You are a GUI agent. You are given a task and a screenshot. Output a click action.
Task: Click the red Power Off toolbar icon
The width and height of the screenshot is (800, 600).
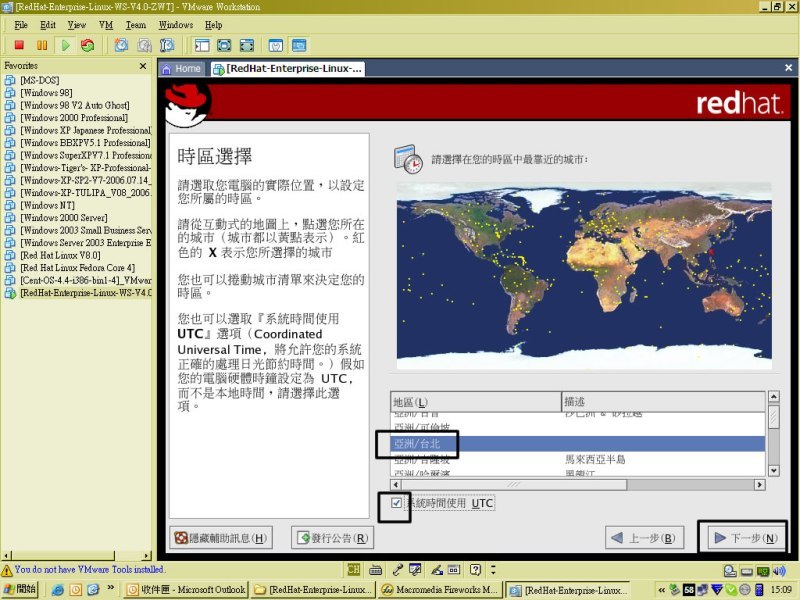(x=19, y=45)
